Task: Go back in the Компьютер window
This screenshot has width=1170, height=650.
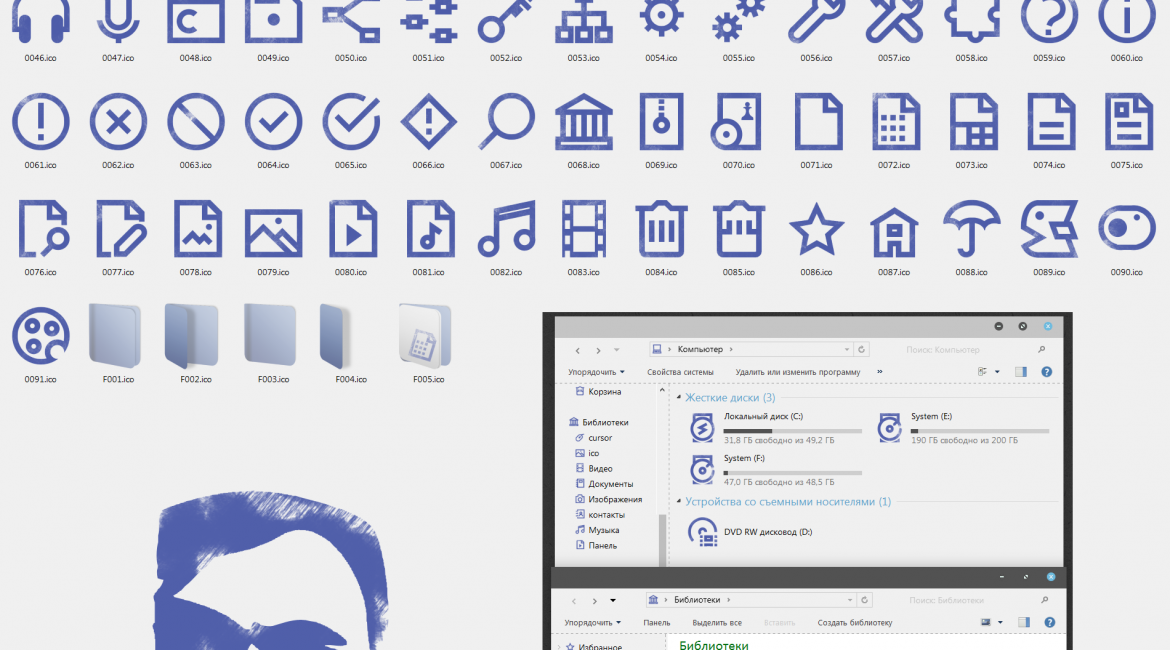Action: (578, 350)
